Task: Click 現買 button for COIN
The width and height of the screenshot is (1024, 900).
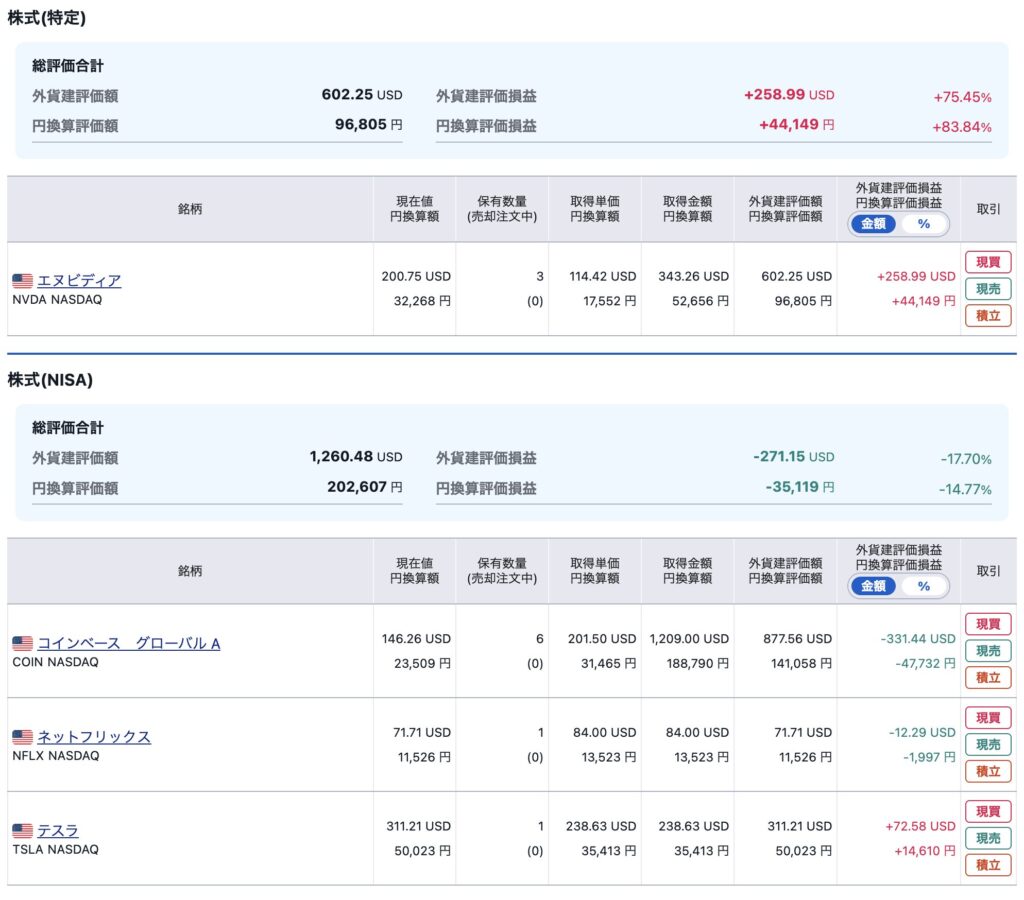Action: pyautogui.click(x=988, y=624)
